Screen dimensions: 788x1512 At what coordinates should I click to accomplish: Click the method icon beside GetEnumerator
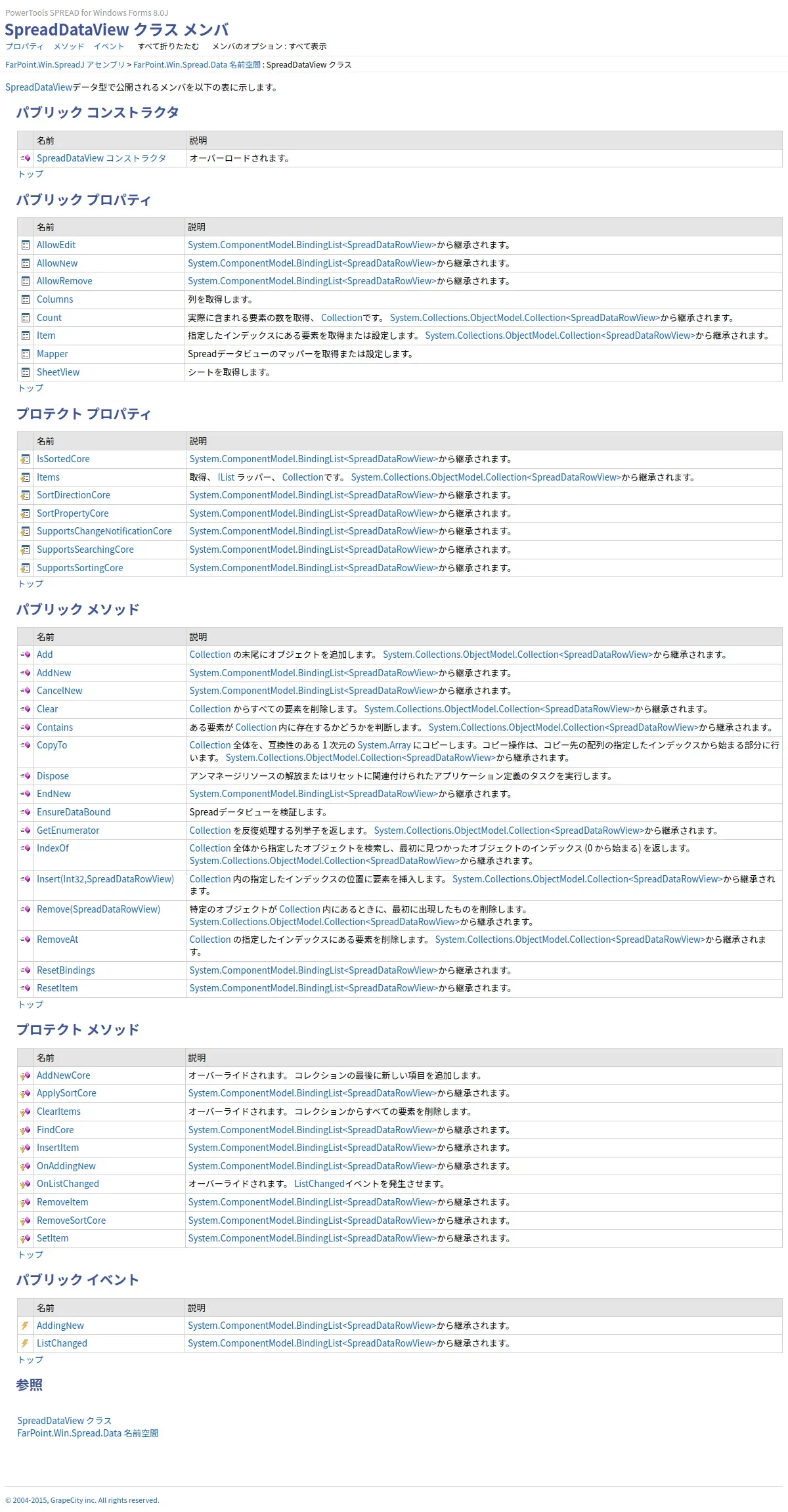[26, 831]
